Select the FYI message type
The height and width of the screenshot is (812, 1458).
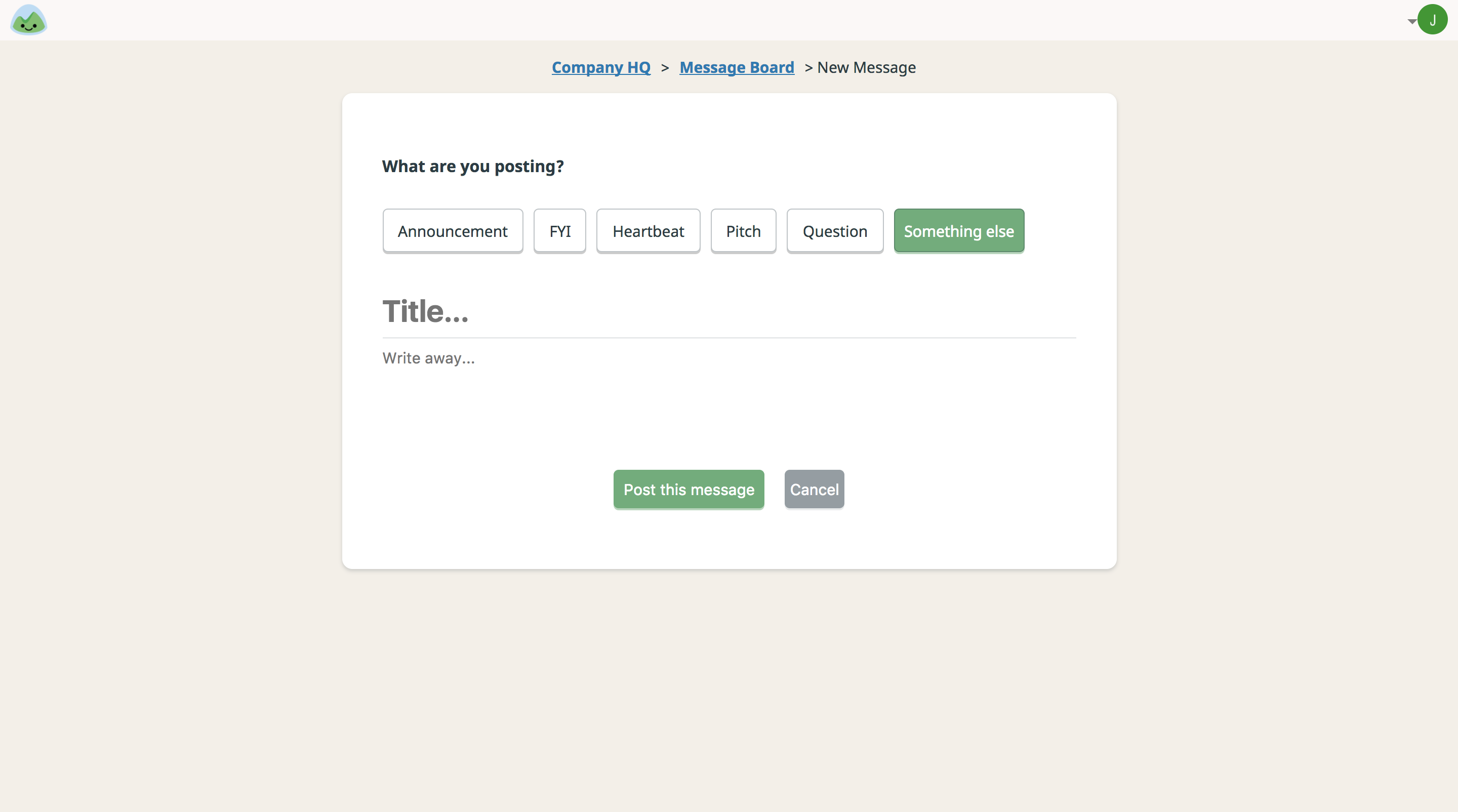pos(559,230)
